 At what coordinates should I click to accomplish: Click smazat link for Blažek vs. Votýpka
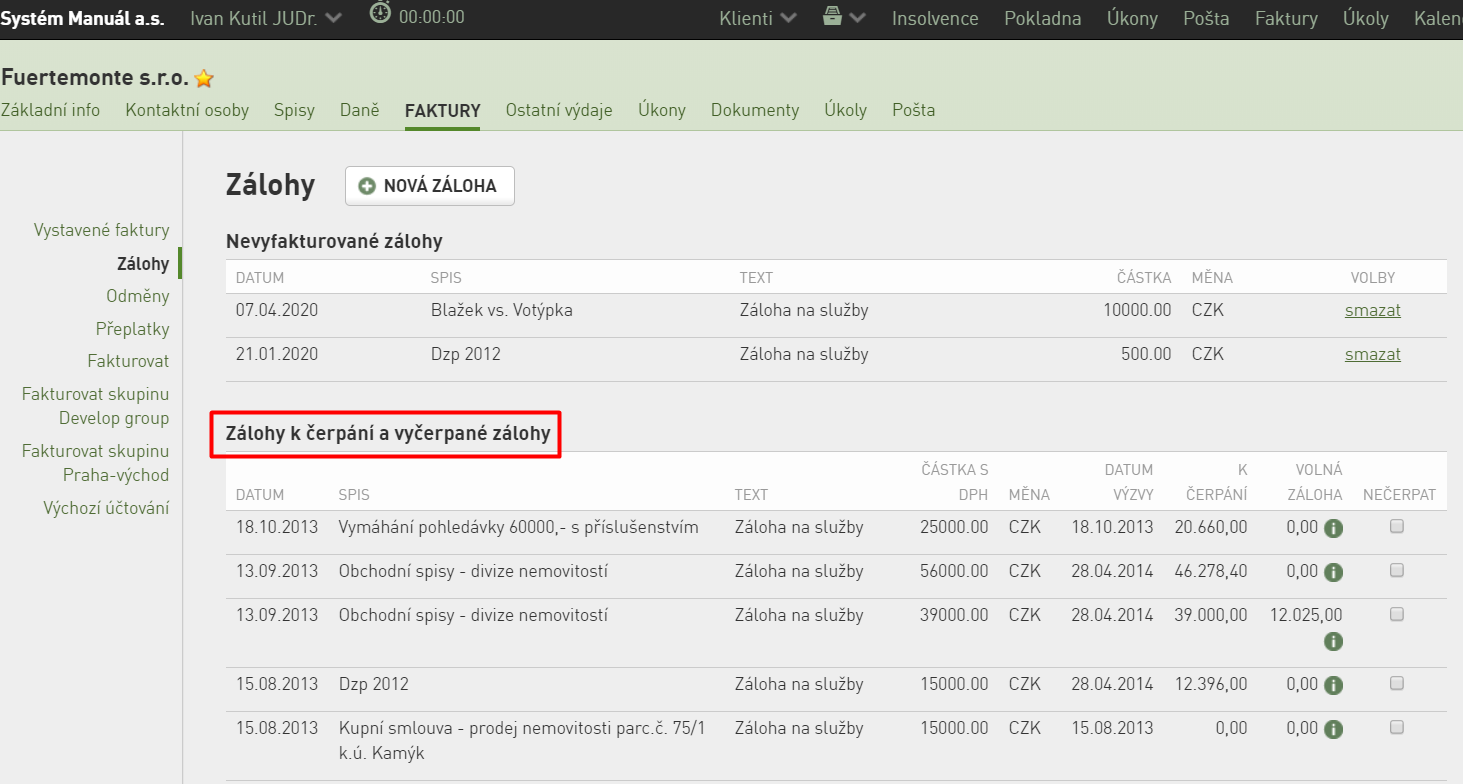point(1372,310)
